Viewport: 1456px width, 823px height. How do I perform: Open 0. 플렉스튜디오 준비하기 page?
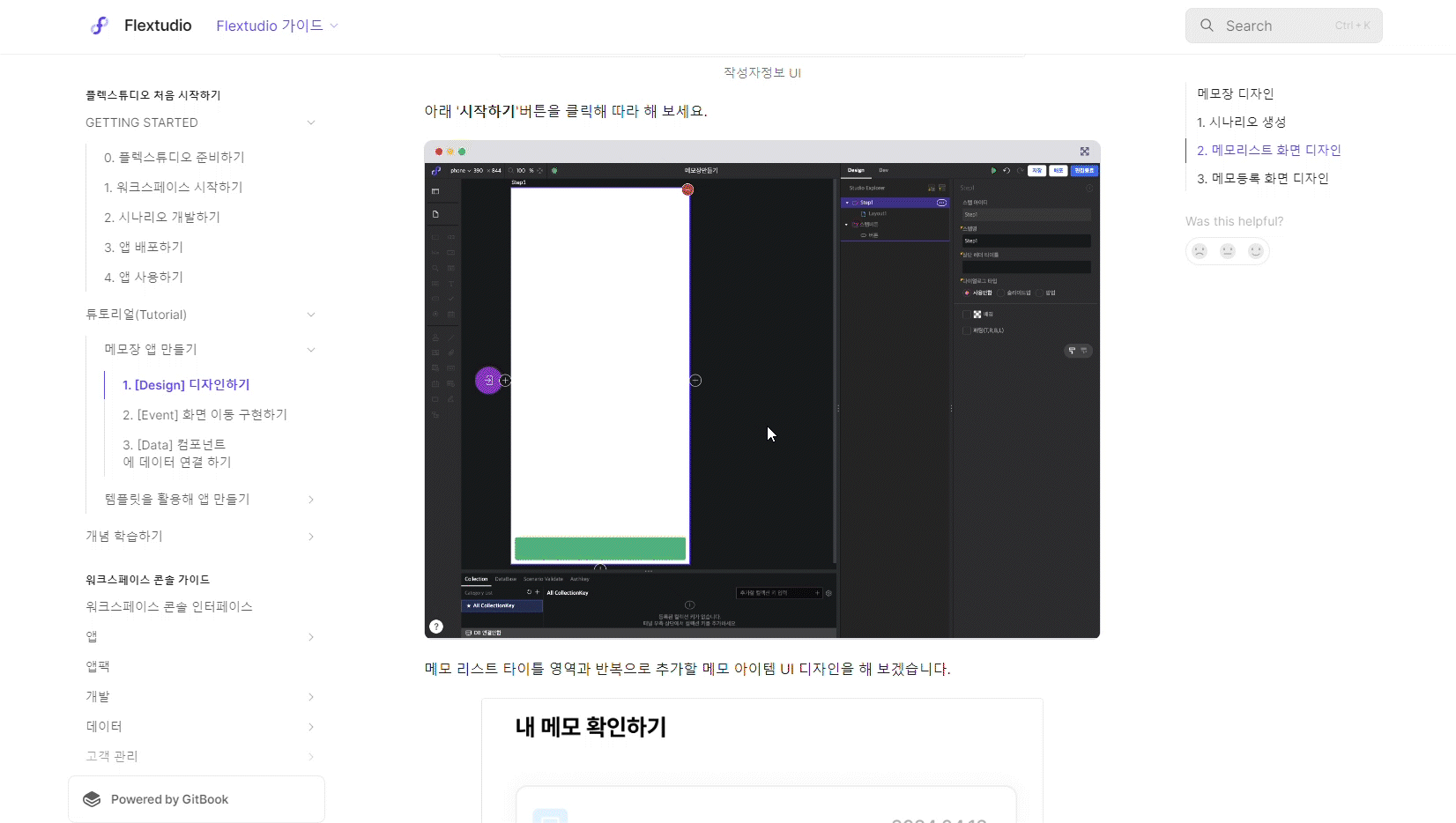174,157
